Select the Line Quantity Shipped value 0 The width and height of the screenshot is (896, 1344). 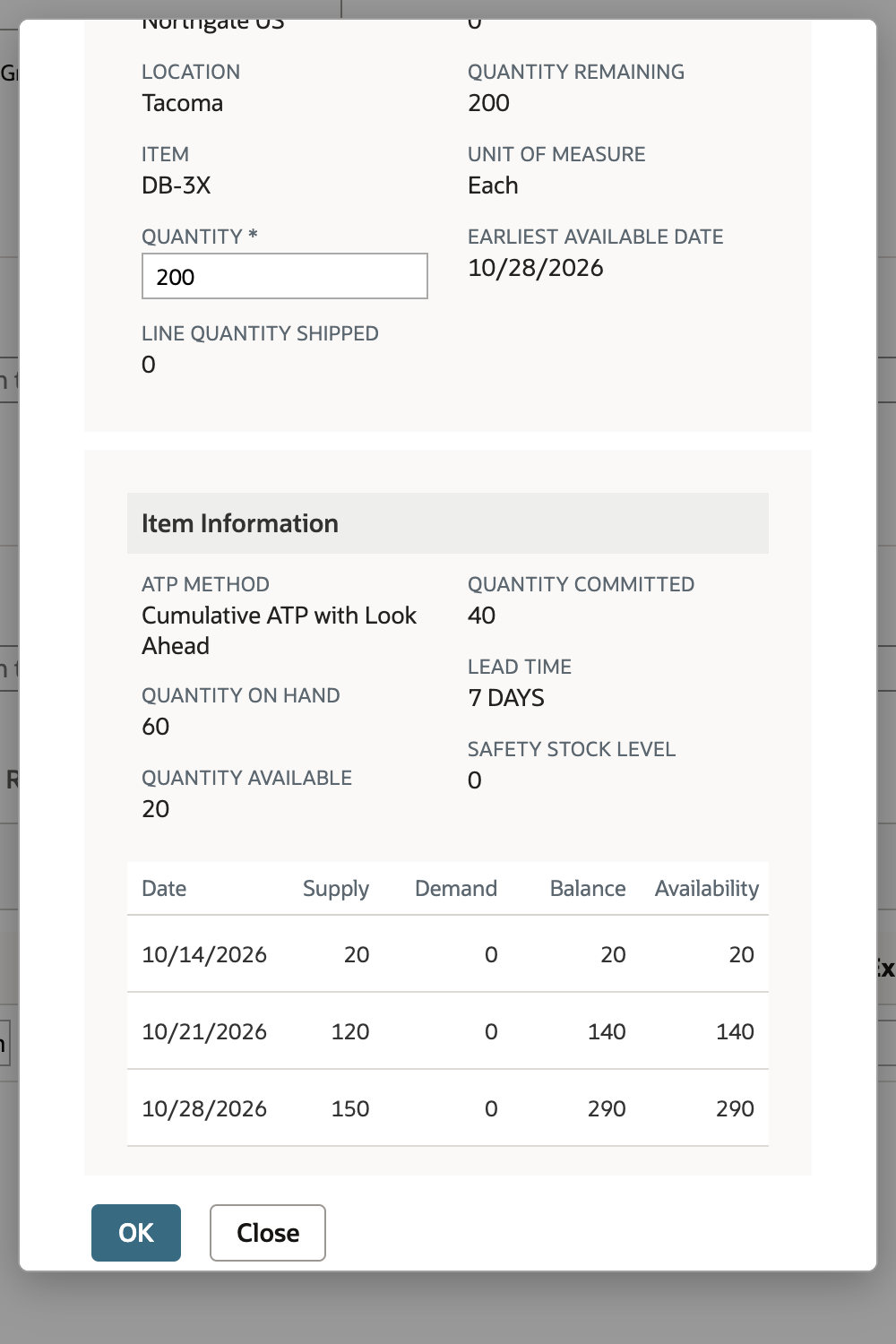pos(149,365)
